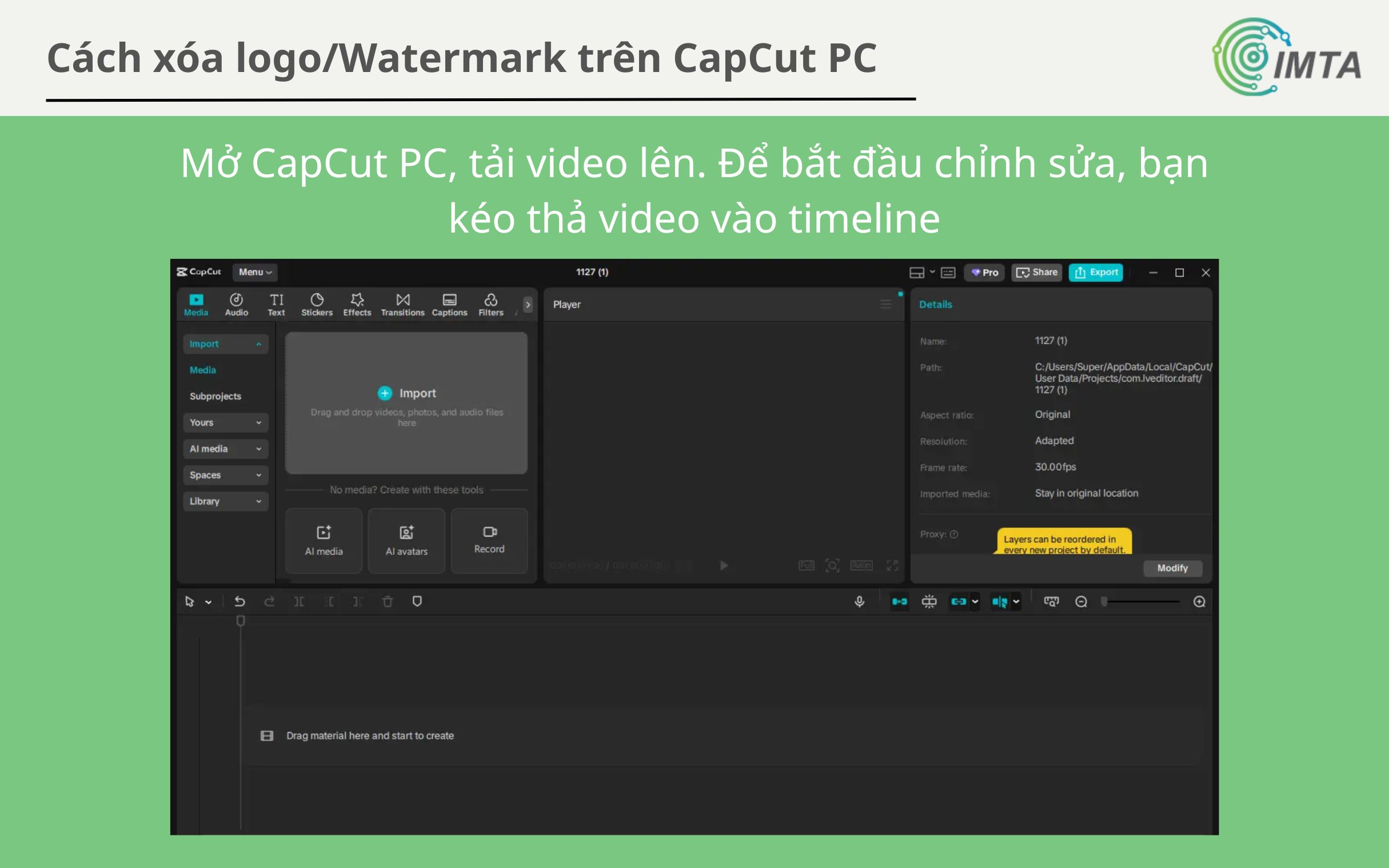Toggle the preview axis option
This screenshot has height=868, width=1389.
click(1000, 601)
